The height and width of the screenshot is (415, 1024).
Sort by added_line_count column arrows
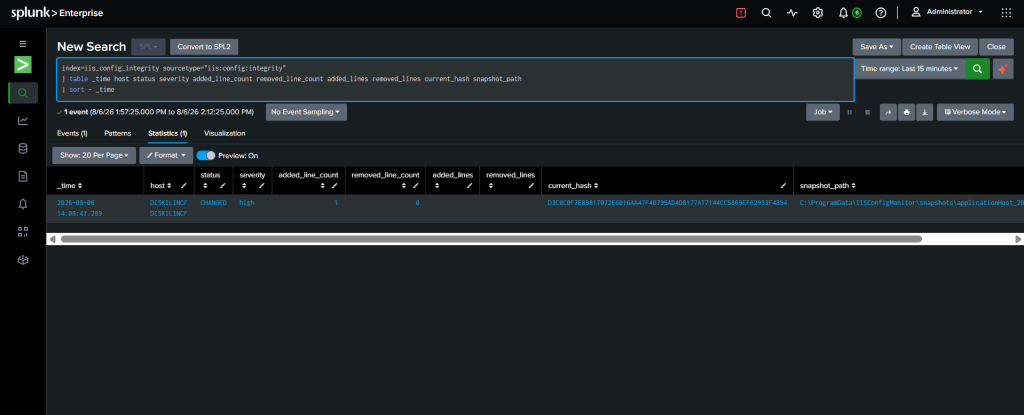coord(323,187)
